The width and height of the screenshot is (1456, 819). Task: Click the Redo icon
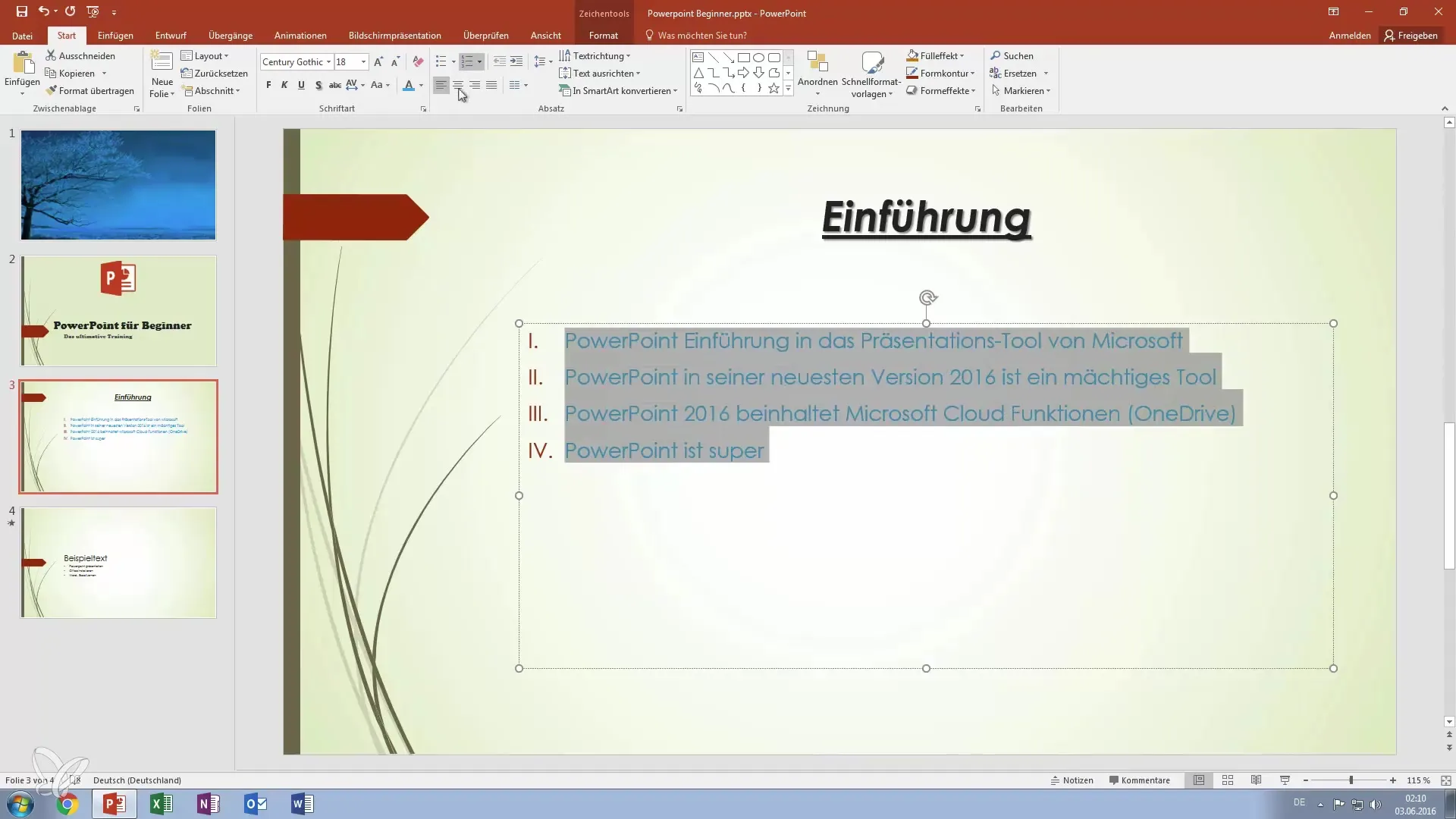pyautogui.click(x=70, y=11)
